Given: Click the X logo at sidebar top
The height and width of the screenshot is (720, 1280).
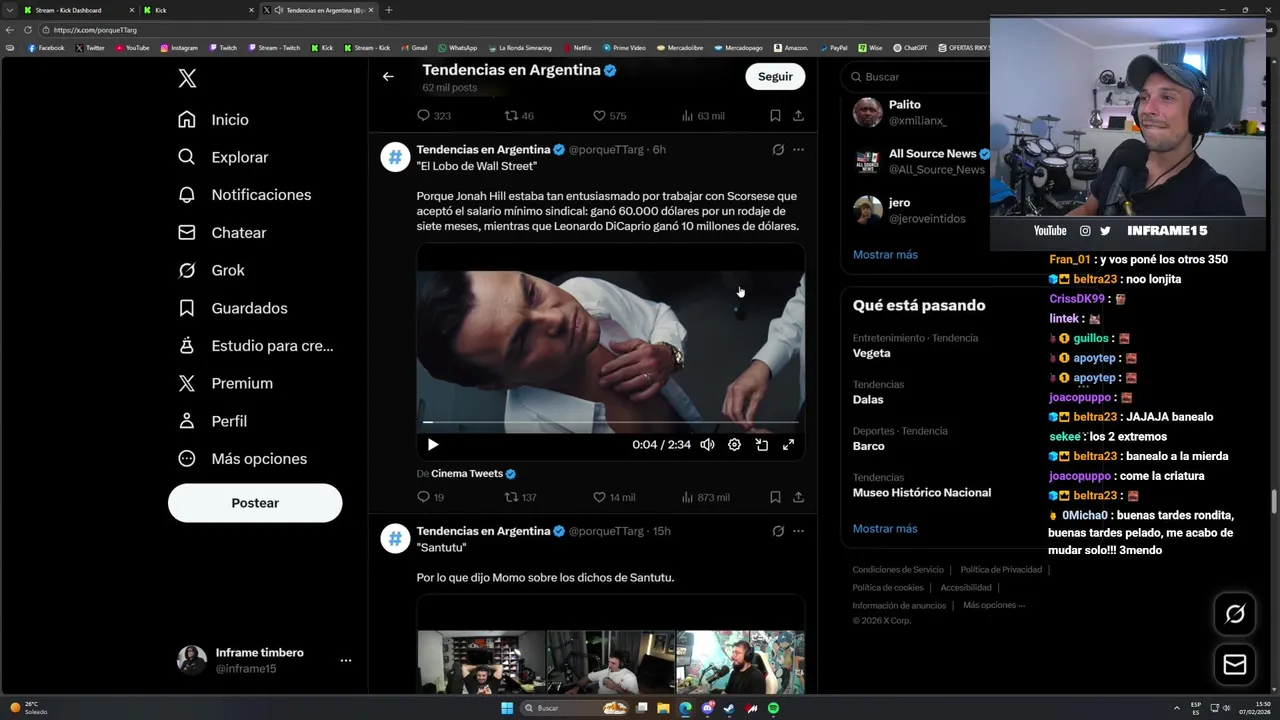Looking at the screenshot, I should [x=187, y=79].
